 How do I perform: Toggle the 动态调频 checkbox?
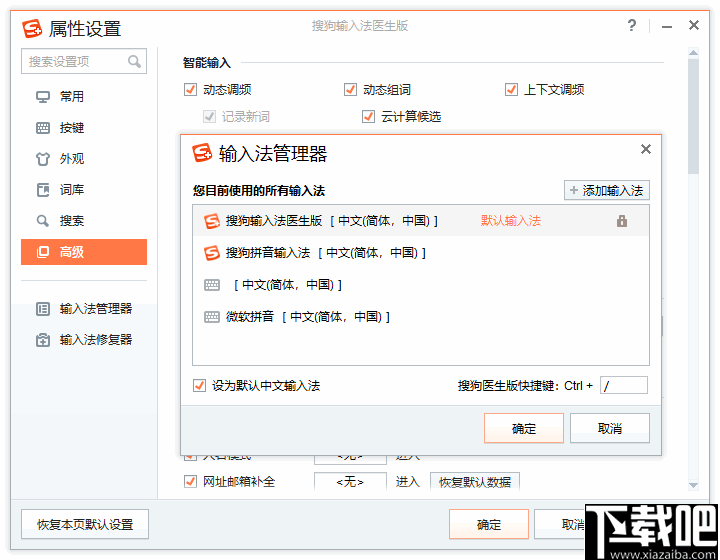point(190,90)
